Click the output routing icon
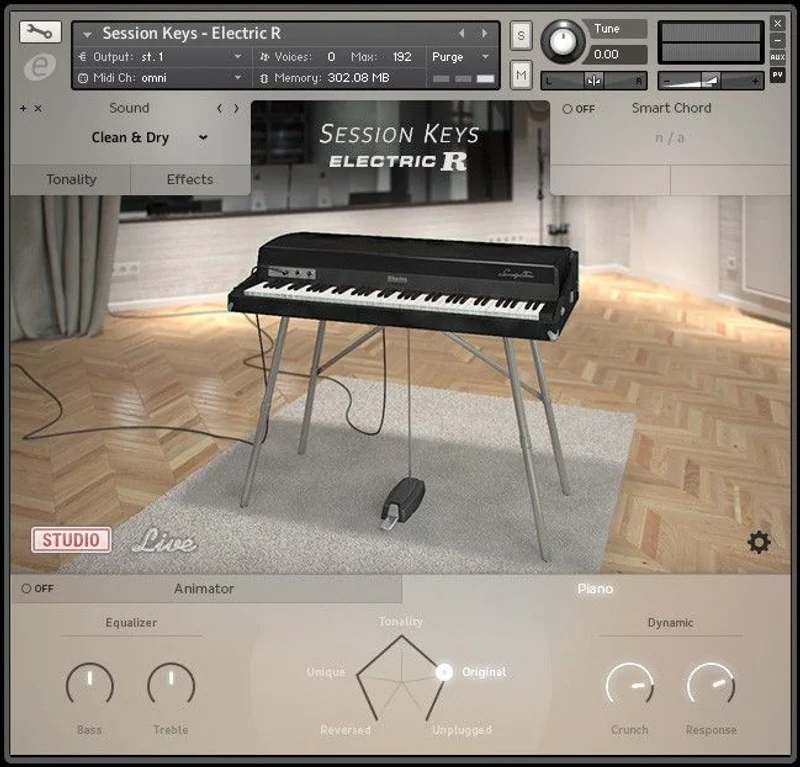The width and height of the screenshot is (800, 767). [x=83, y=57]
